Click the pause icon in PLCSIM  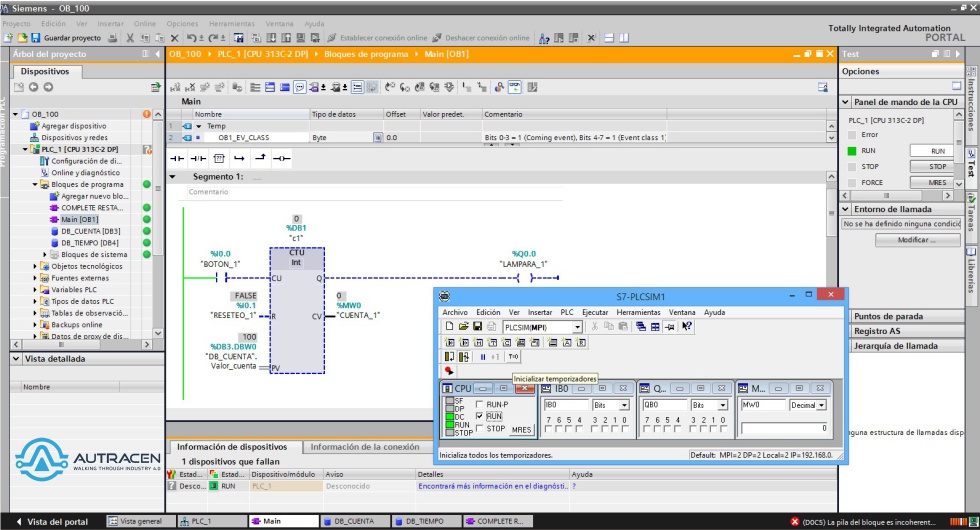482,357
